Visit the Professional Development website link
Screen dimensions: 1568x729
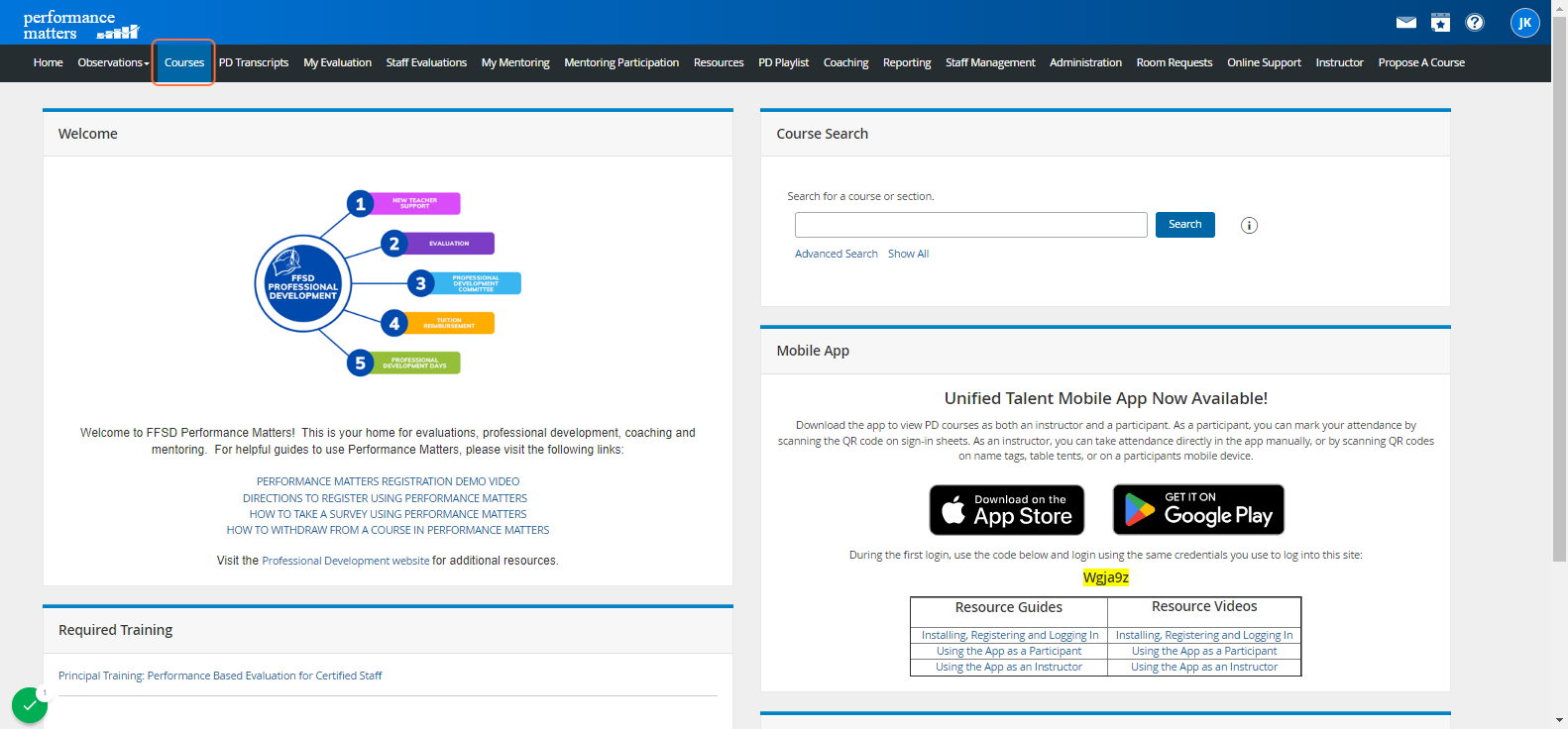pos(346,561)
